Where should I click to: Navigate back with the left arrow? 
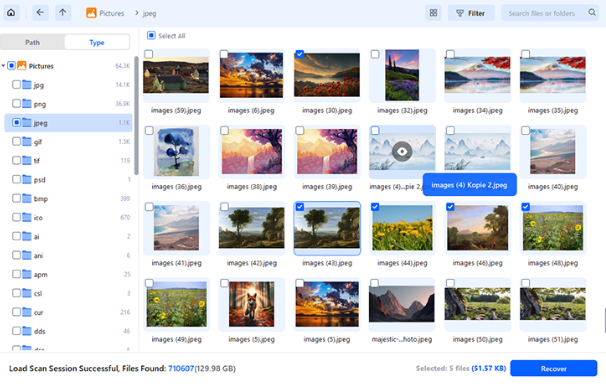(x=40, y=13)
